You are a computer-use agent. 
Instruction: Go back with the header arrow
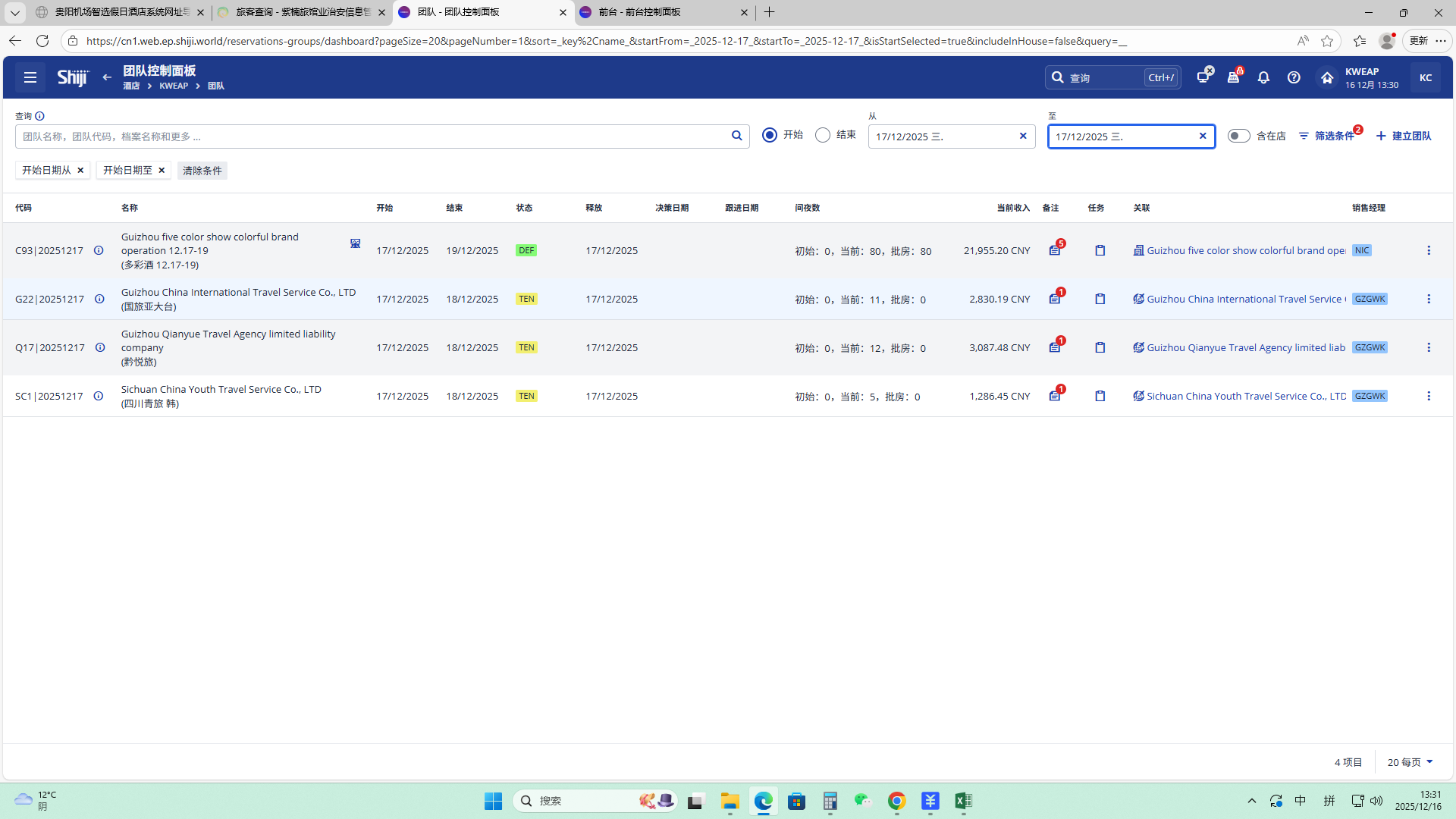(x=107, y=77)
